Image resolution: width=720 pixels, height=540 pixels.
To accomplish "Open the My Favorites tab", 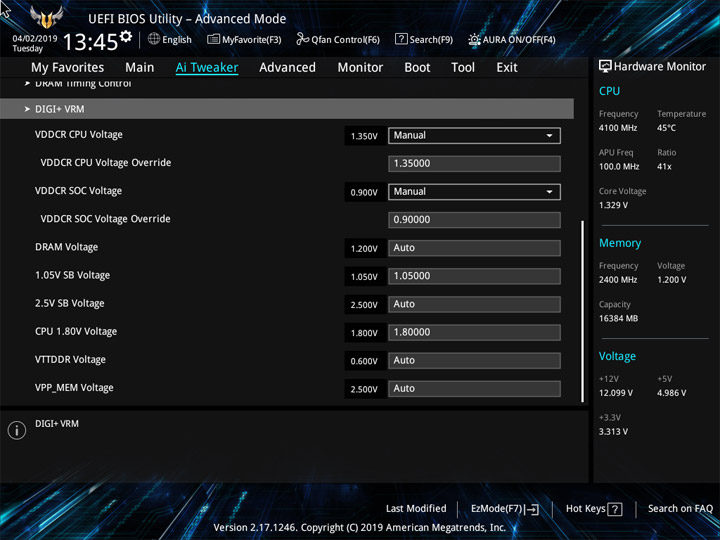I will pyautogui.click(x=68, y=68).
